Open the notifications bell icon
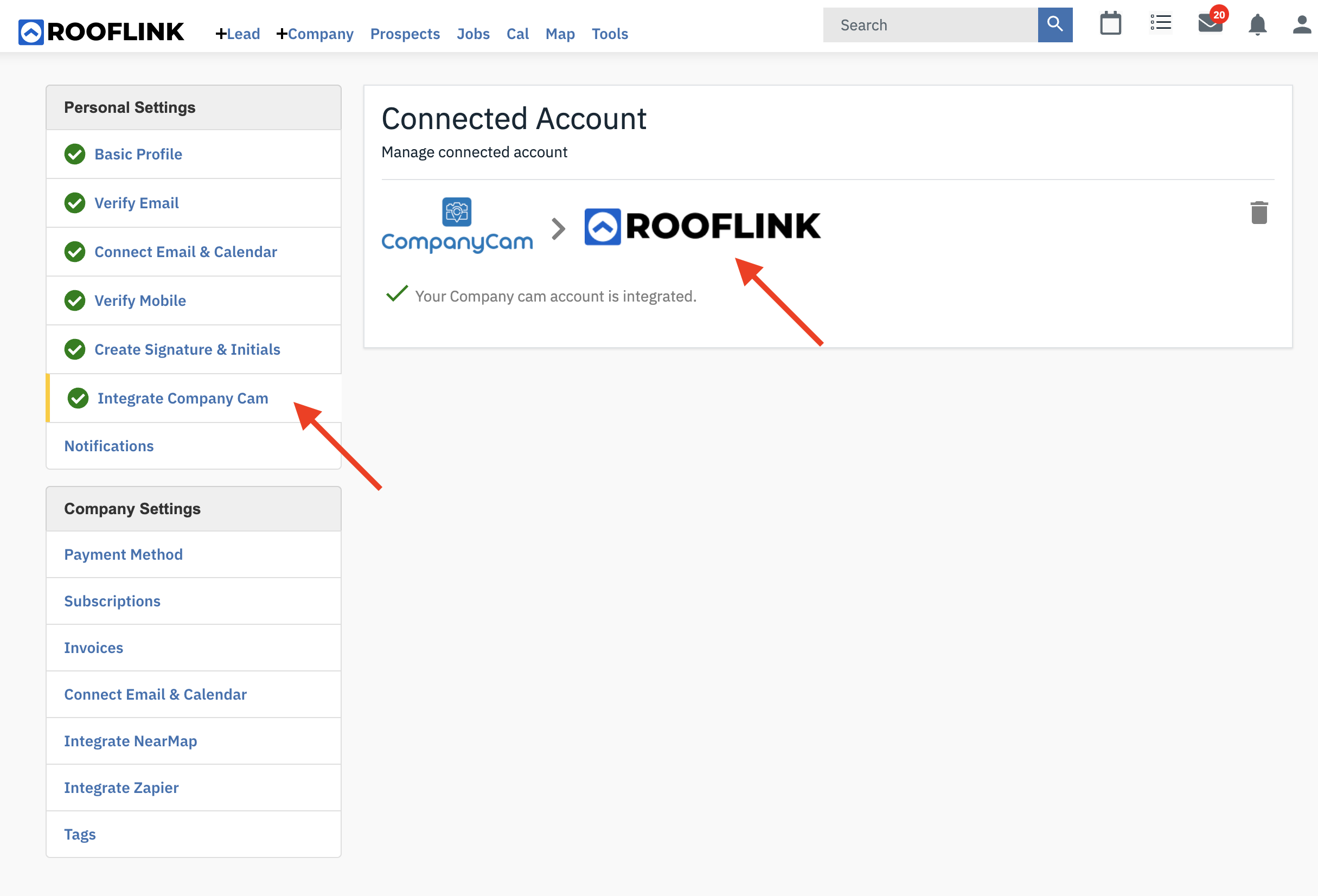Viewport: 1318px width, 896px height. (1257, 24)
